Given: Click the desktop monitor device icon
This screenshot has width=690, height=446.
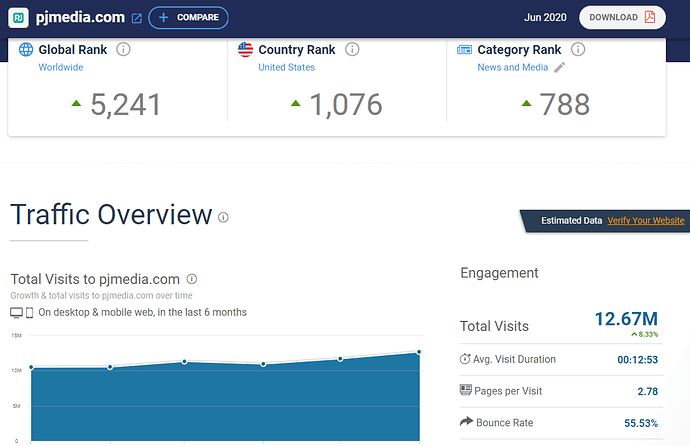Looking at the screenshot, I should 16,313.
